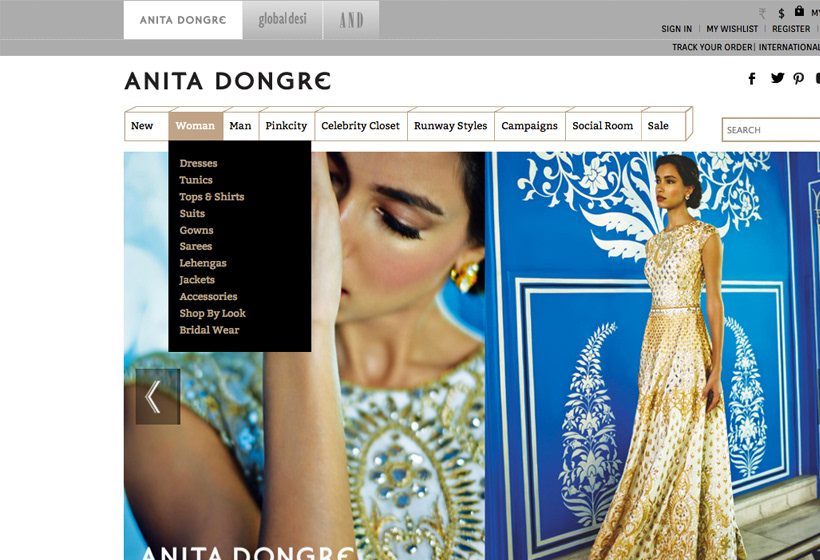Open My Wishlist link

(732, 29)
